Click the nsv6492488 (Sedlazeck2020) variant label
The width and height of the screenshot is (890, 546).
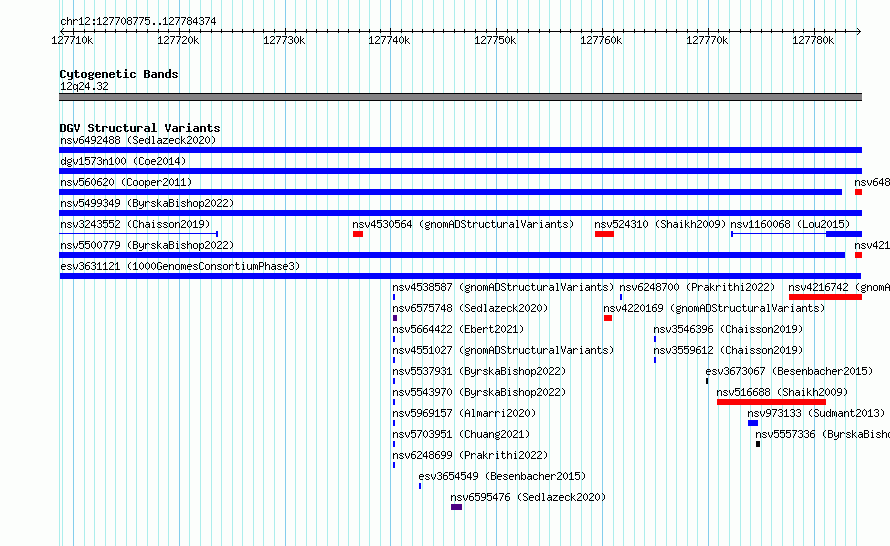(138, 140)
